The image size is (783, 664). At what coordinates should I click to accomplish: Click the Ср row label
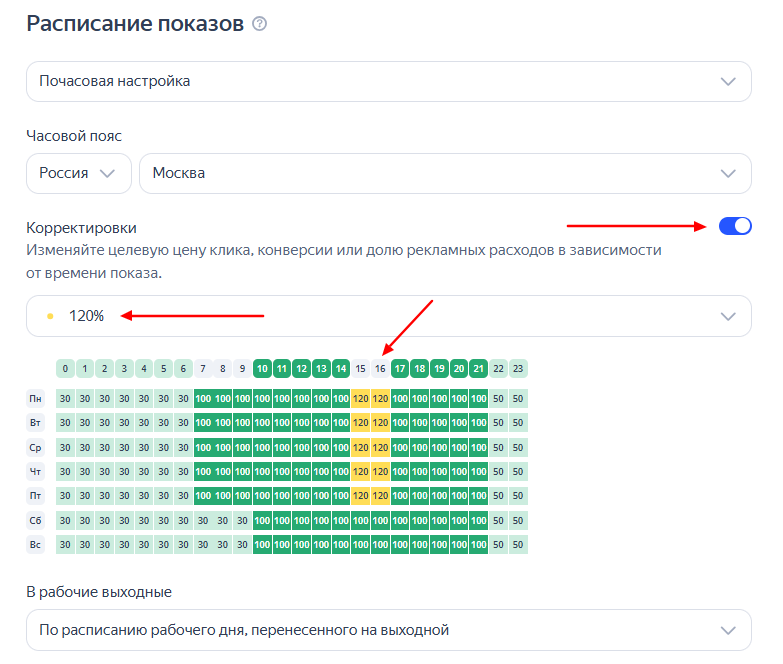point(35,447)
